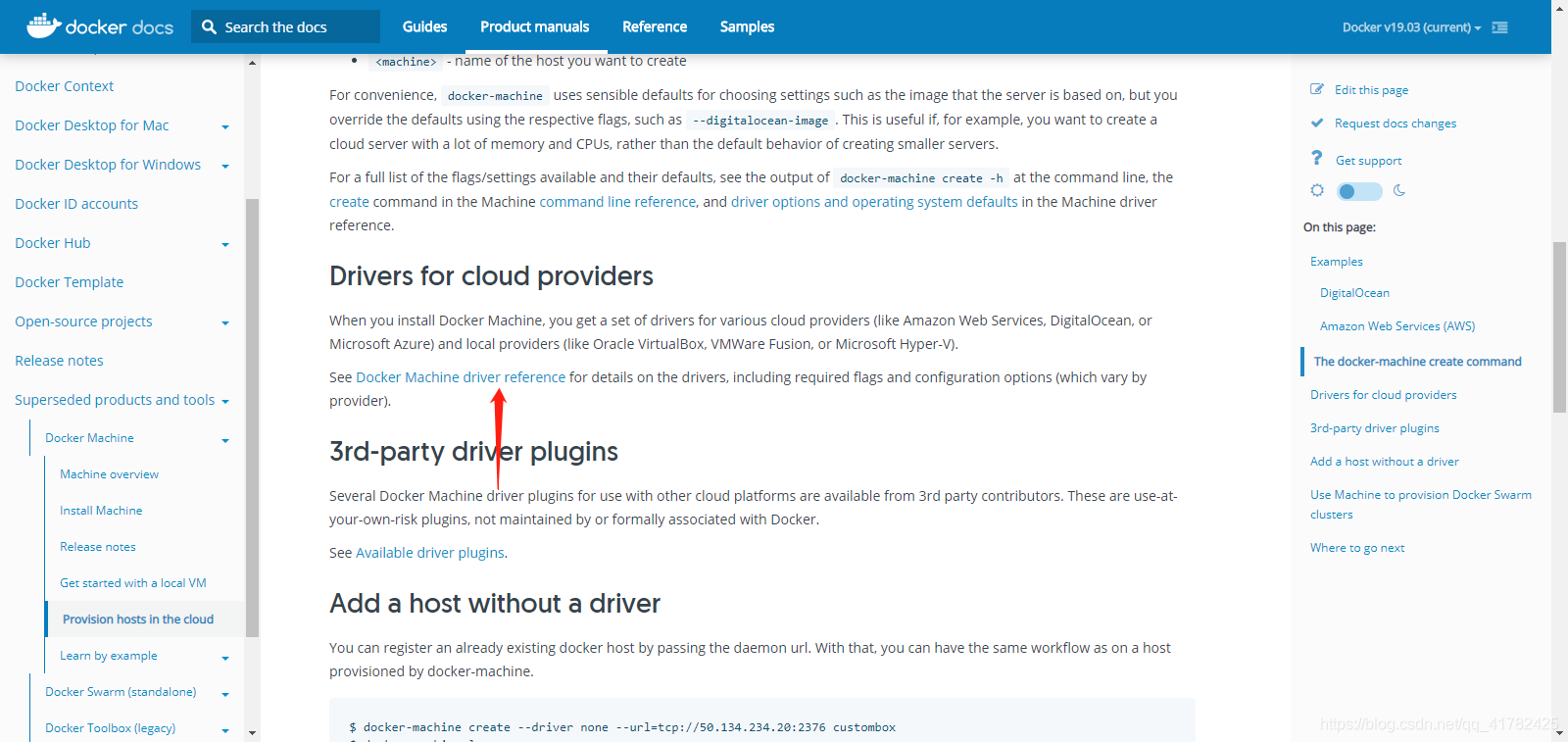
Task: Collapse the Docker Machine section arrow
Action: (225, 440)
